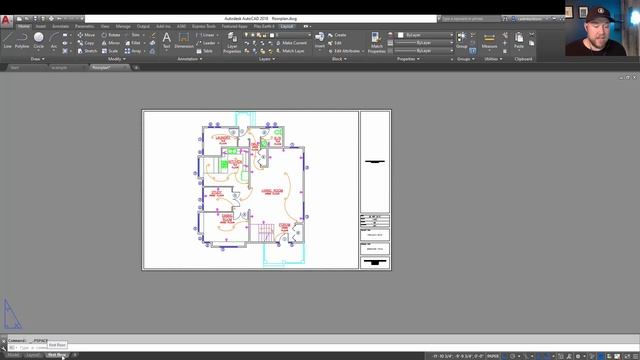This screenshot has height=360, width=640.
Task: Switch to the Parametric ribbon tab
Action: coord(84,27)
